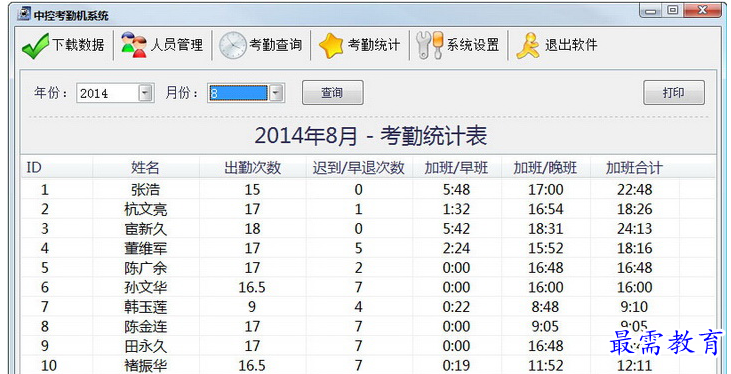This screenshot has height=374, width=731.
Task: Select the name cell 杭文亮
Action: [x=145, y=209]
